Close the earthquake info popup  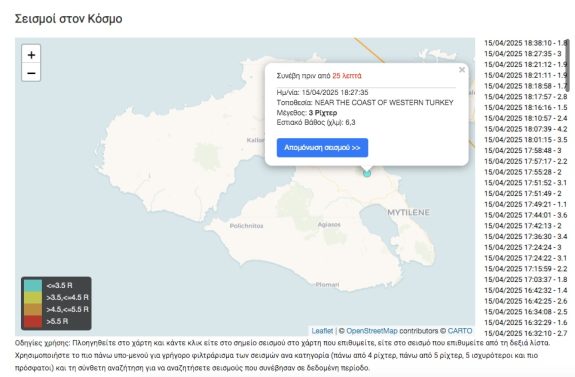pyautogui.click(x=462, y=70)
